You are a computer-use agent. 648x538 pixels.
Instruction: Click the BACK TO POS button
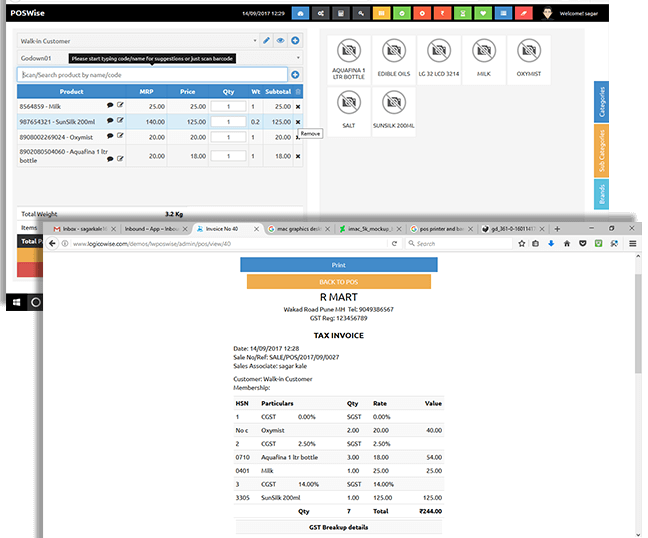[x=338, y=282]
